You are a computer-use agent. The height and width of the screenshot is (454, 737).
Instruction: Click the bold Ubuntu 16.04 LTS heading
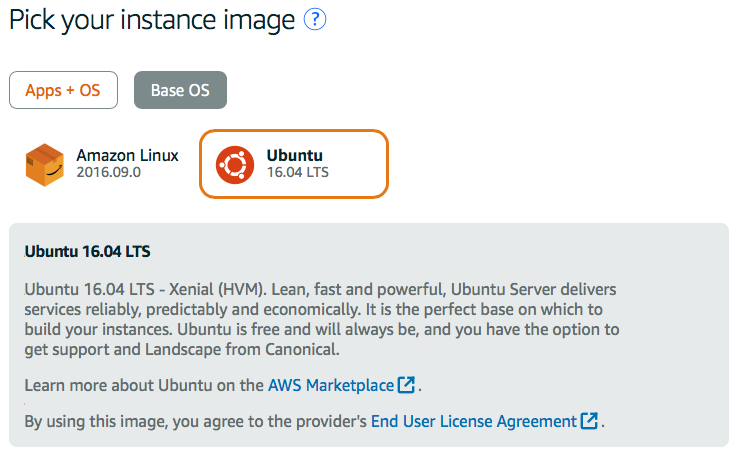87,250
